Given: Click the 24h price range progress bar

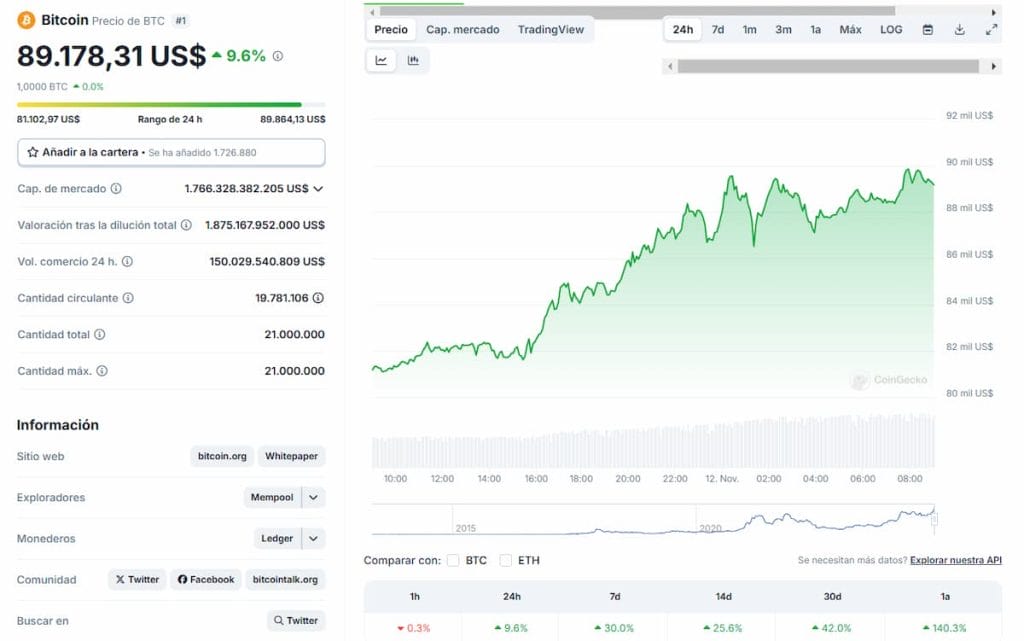Looking at the screenshot, I should 171,104.
